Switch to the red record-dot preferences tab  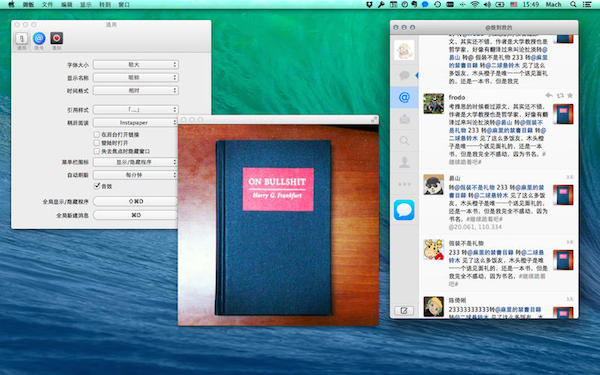tap(57, 39)
